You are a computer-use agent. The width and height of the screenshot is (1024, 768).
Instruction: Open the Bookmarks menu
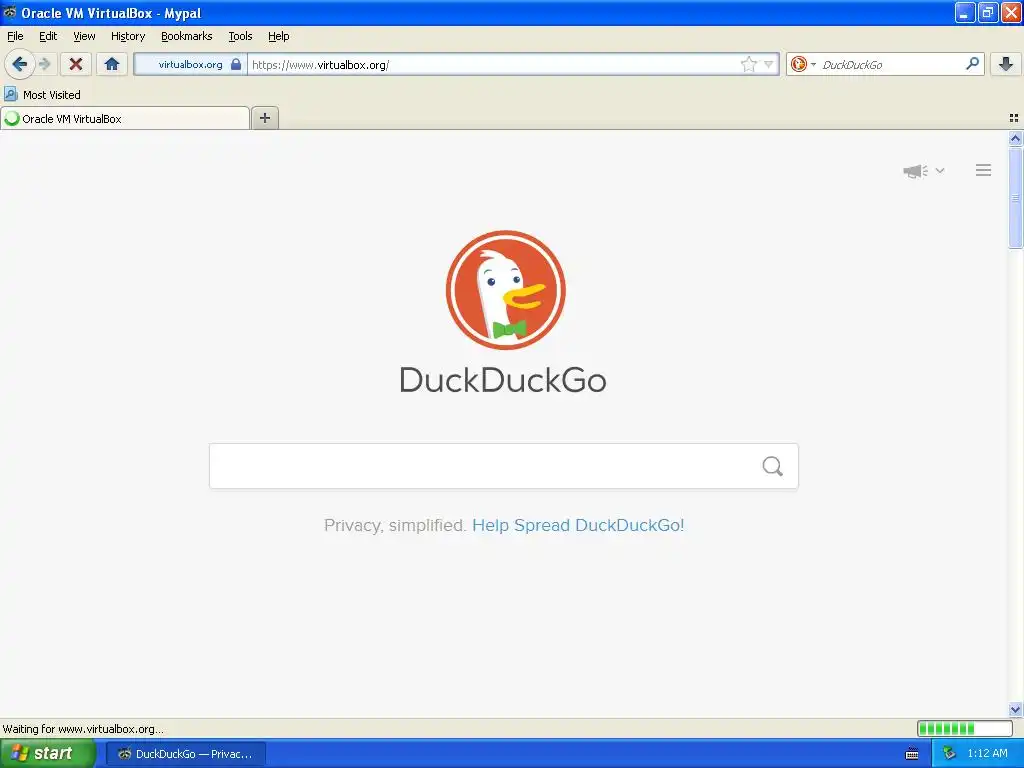coord(187,36)
